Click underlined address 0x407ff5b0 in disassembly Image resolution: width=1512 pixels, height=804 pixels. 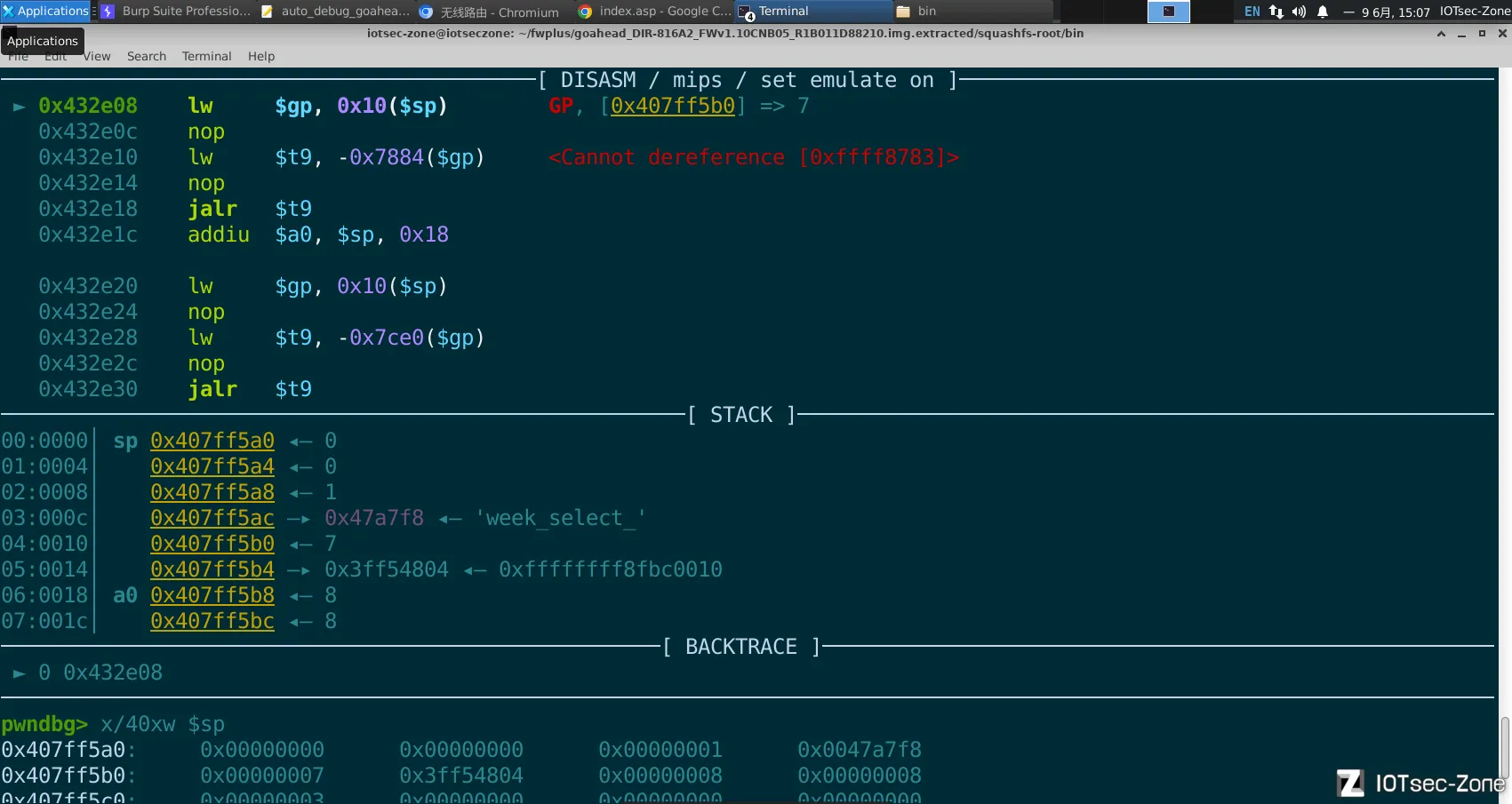click(x=673, y=106)
